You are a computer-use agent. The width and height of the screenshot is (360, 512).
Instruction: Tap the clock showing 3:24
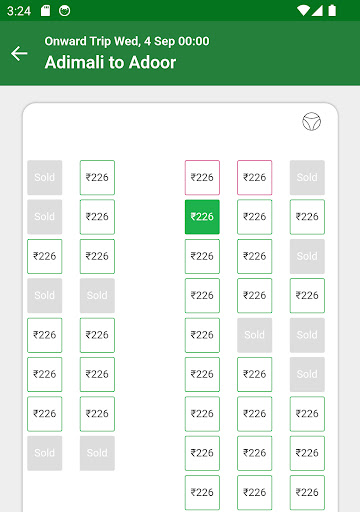19,11
